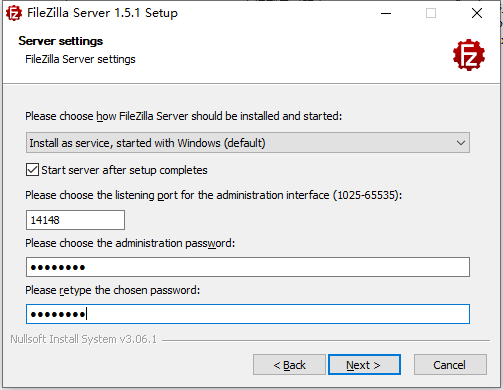Click the 'Start server after setup completes' label
The image size is (503, 390).
click(x=124, y=170)
